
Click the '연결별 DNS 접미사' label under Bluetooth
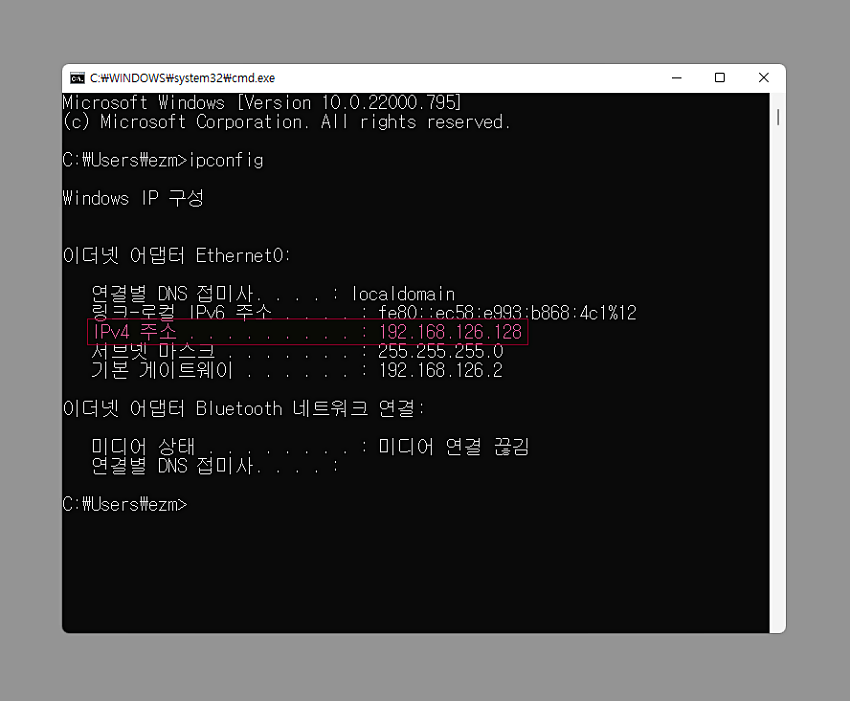[172, 466]
